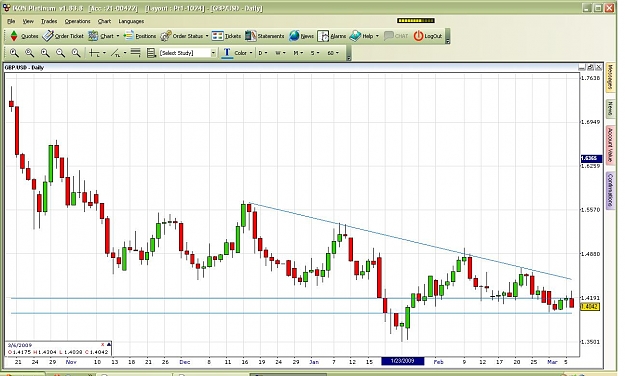625x376 pixels.
Task: Open the Confirmations side tab
Action: coord(610,190)
